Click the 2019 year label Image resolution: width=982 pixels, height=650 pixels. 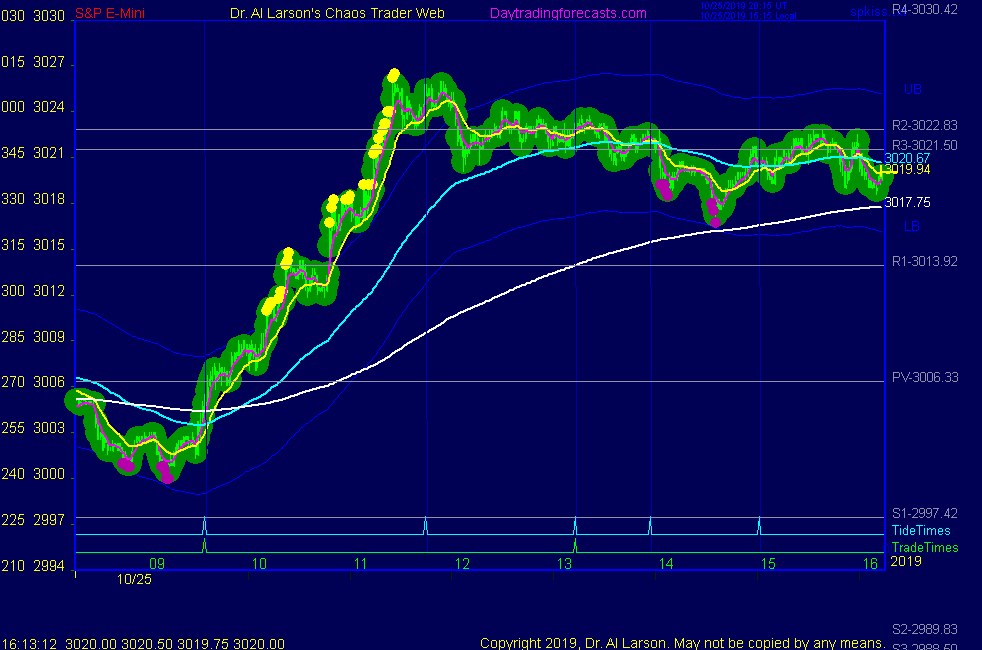[x=906, y=561]
